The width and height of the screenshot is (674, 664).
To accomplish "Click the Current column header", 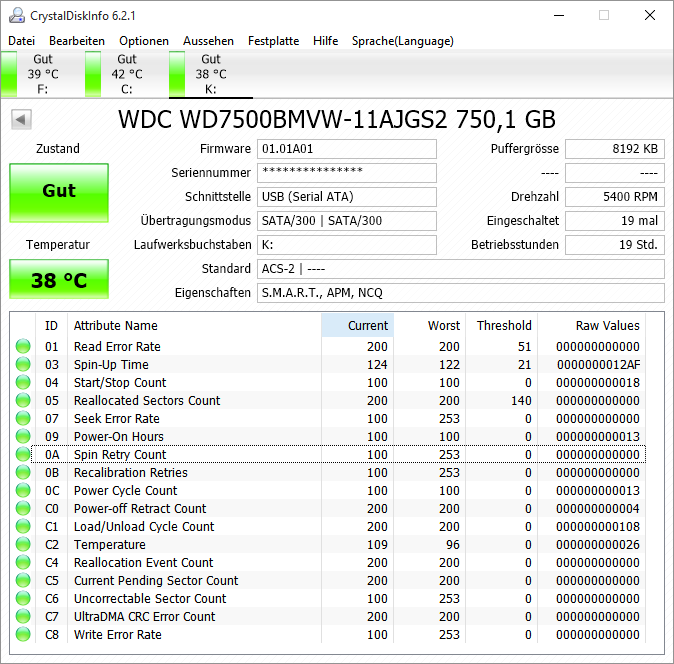I will click(357, 325).
